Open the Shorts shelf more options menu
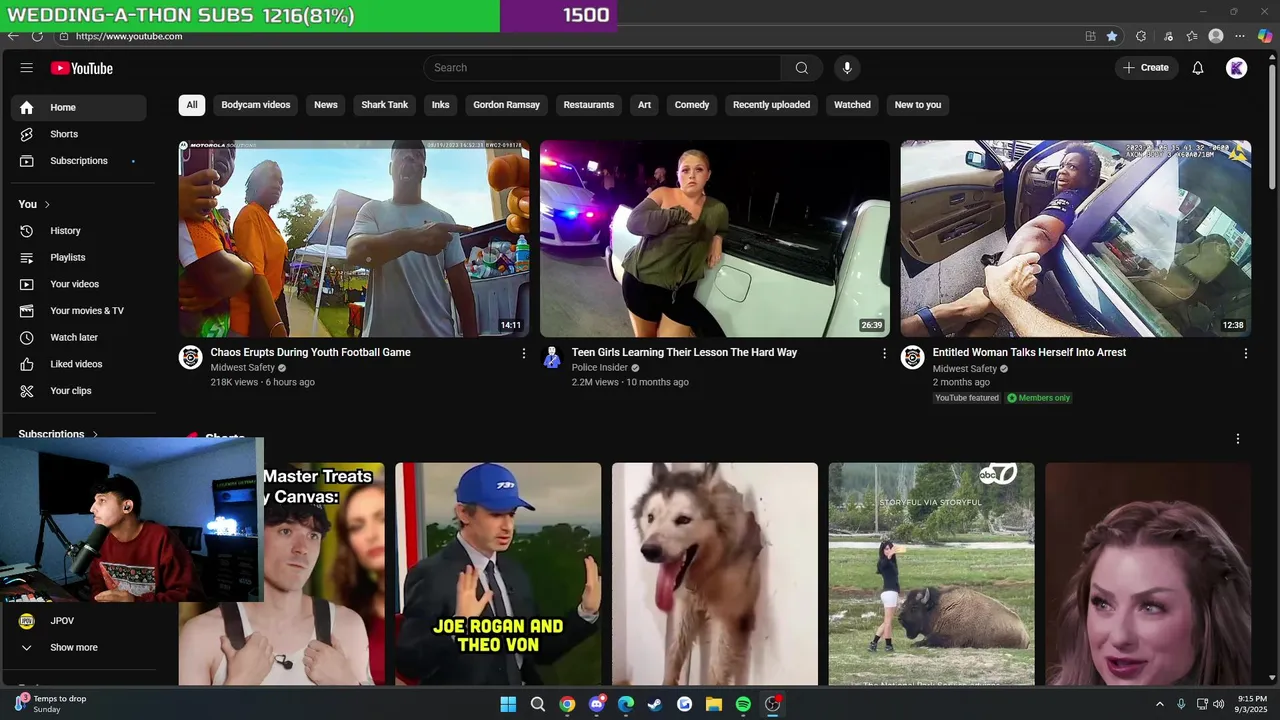 point(1238,439)
